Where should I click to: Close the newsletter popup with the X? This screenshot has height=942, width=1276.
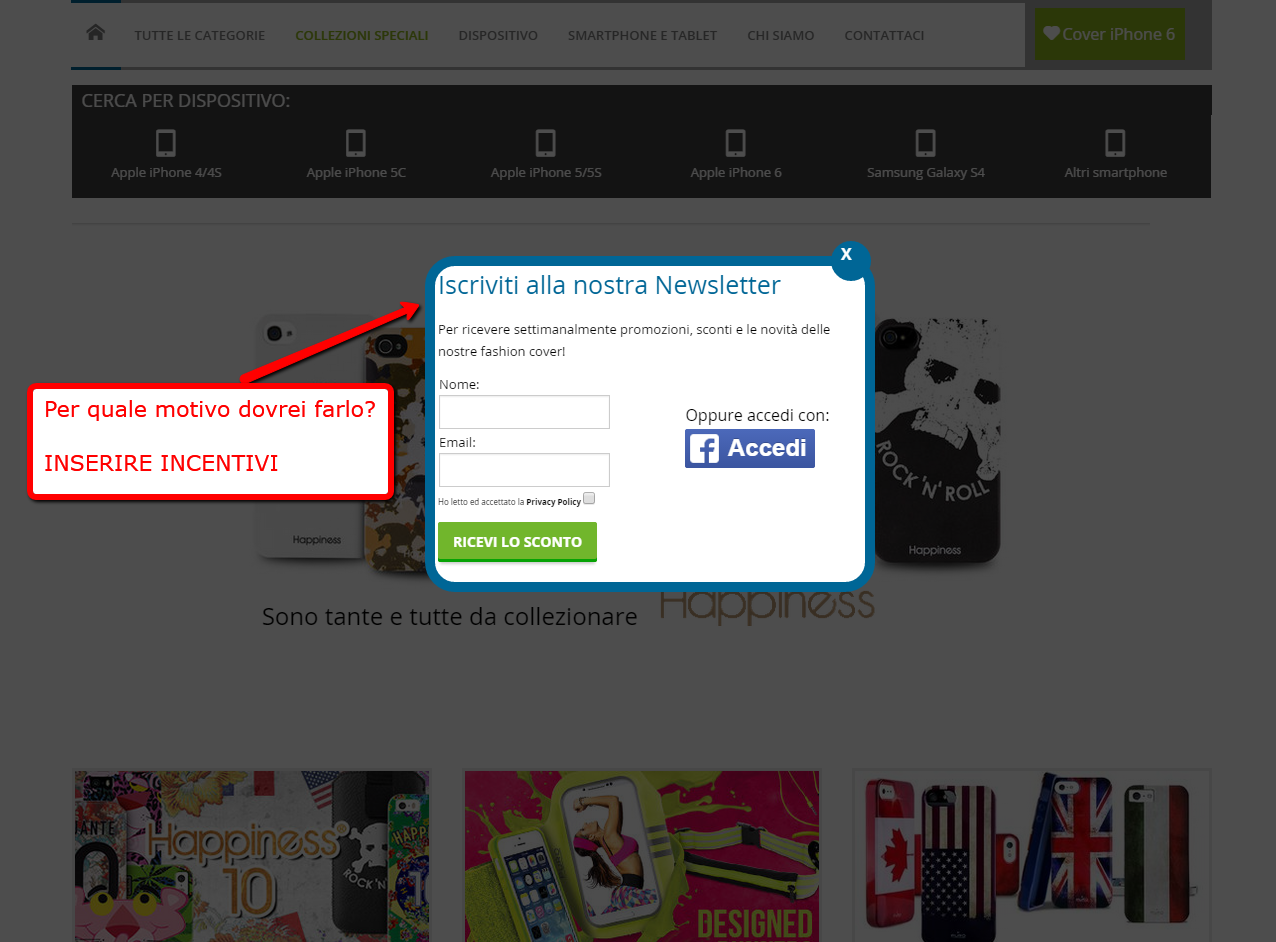[847, 255]
